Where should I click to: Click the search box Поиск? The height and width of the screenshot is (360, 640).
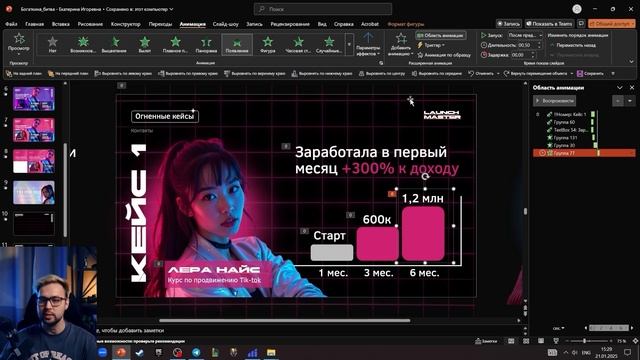[322, 9]
